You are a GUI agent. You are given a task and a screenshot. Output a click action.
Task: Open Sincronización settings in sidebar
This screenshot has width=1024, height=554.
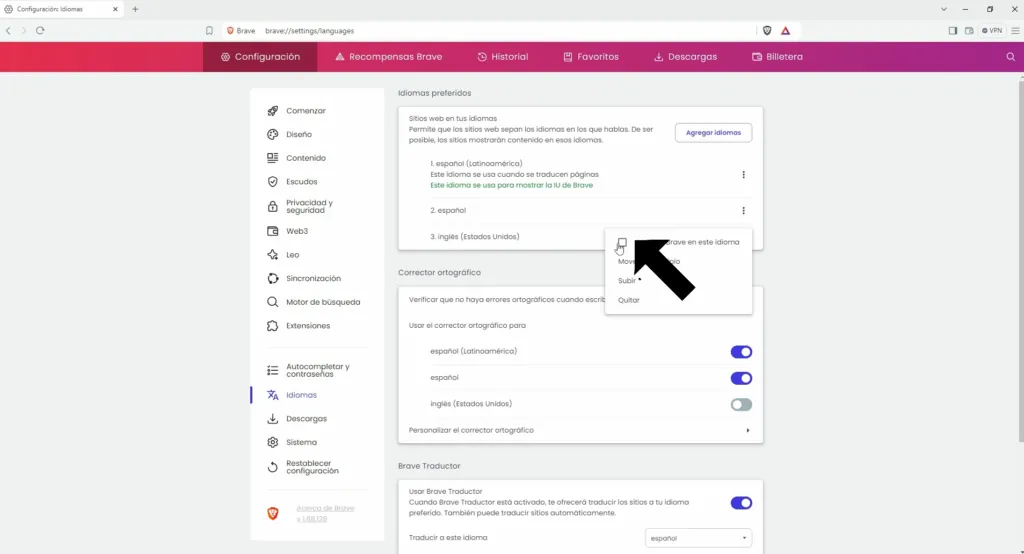(x=304, y=278)
